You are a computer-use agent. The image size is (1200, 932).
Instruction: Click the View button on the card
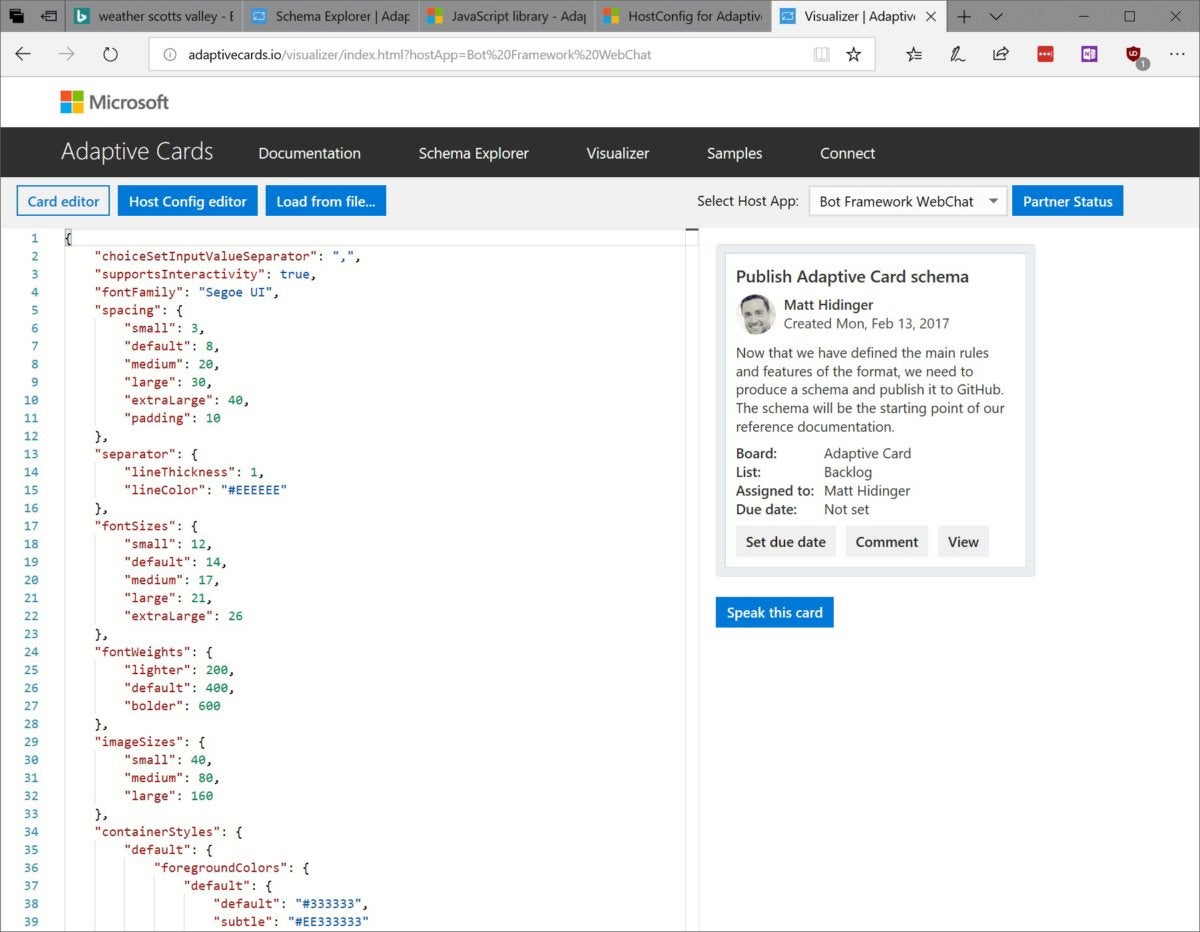[963, 542]
